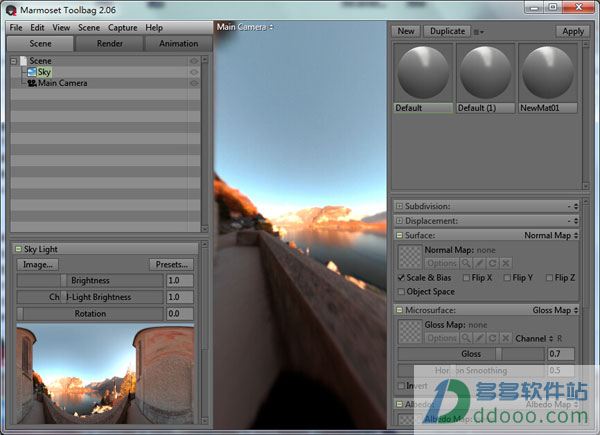Image resolution: width=600 pixels, height=435 pixels.
Task: Open the Subdivision model dropdown
Action: pos(573,207)
